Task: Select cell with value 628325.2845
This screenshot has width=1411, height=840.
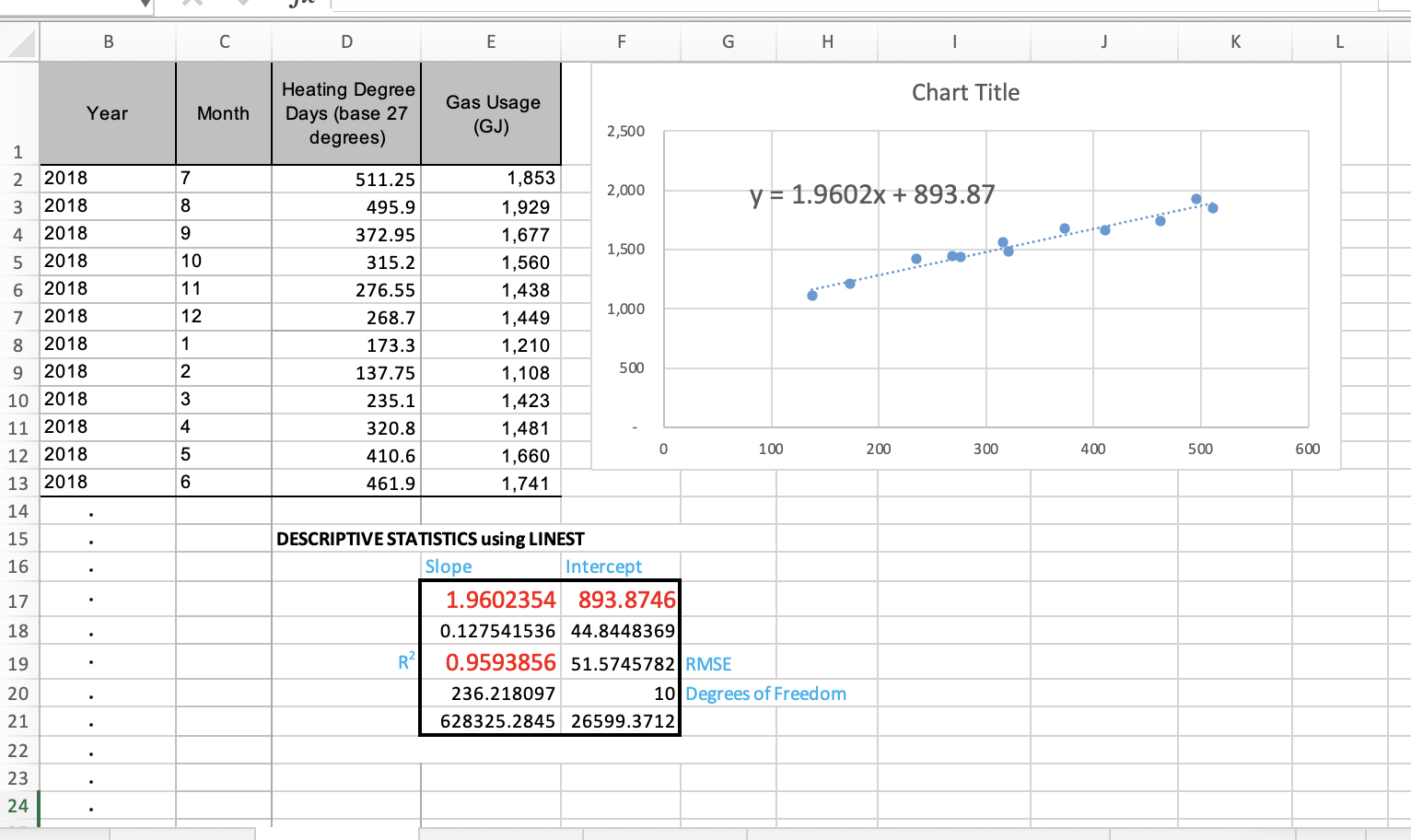Action: tap(491, 721)
